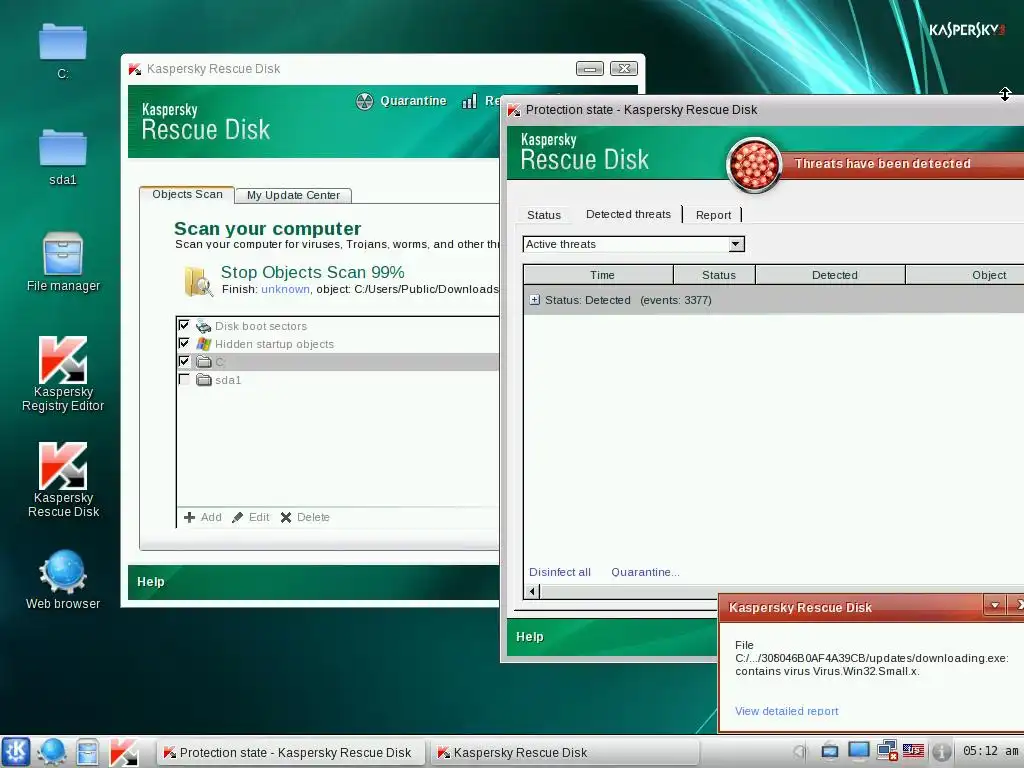Select the sda1 row in scan list

(x=338, y=379)
